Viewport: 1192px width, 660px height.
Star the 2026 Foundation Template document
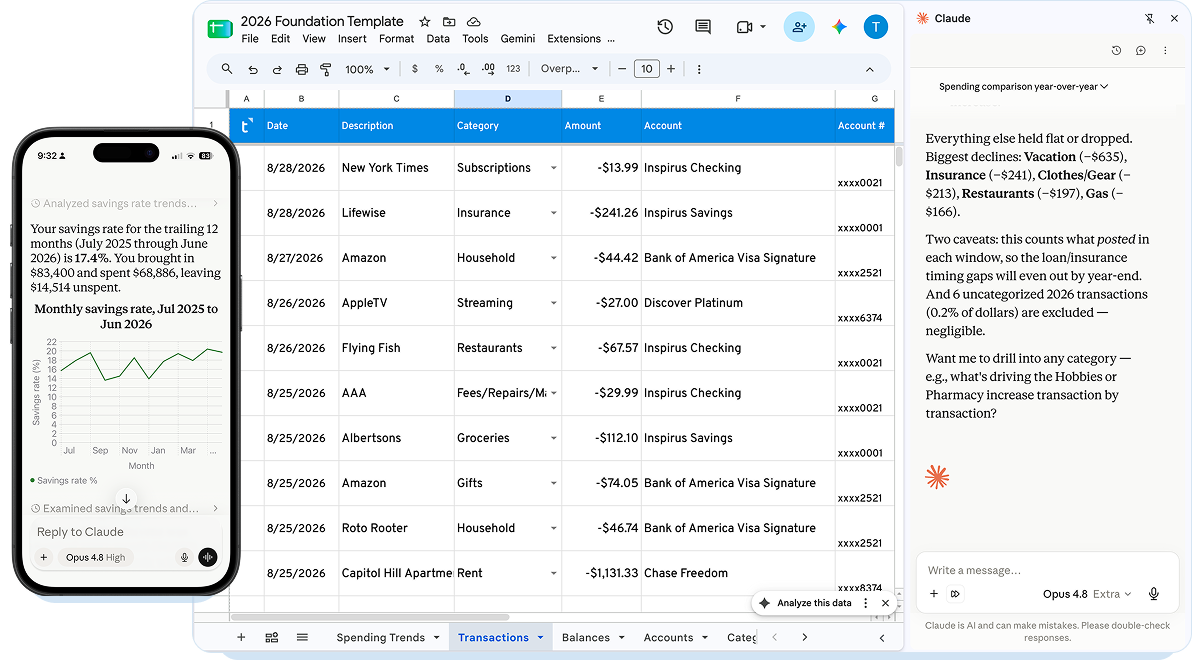pos(425,22)
